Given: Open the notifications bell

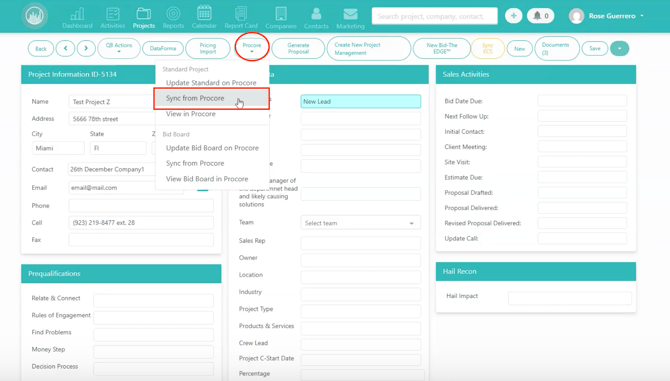Looking at the screenshot, I should [x=541, y=16].
